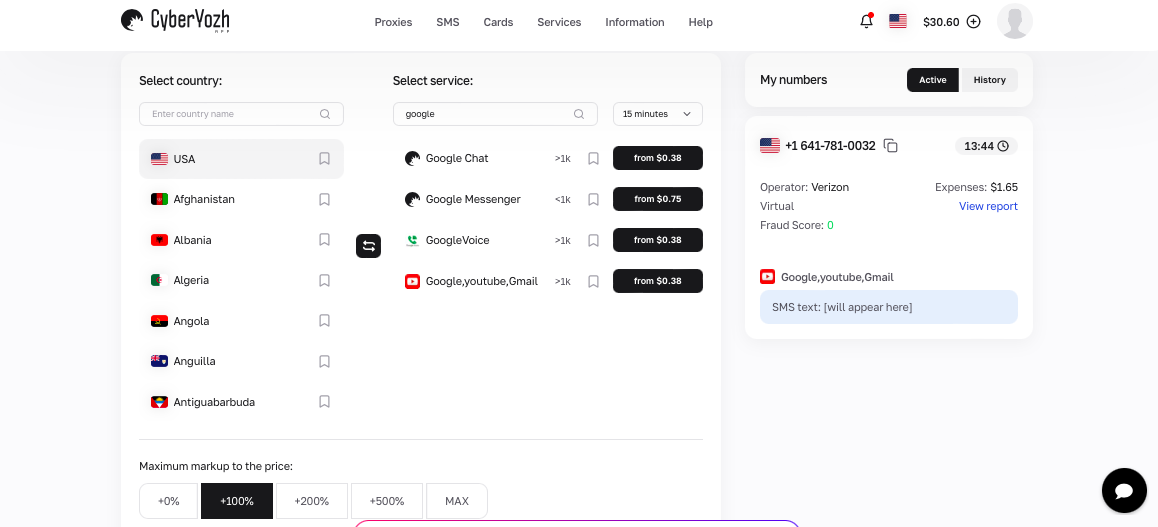
Task: Click the CyberVozh logo
Action: click(175, 21)
